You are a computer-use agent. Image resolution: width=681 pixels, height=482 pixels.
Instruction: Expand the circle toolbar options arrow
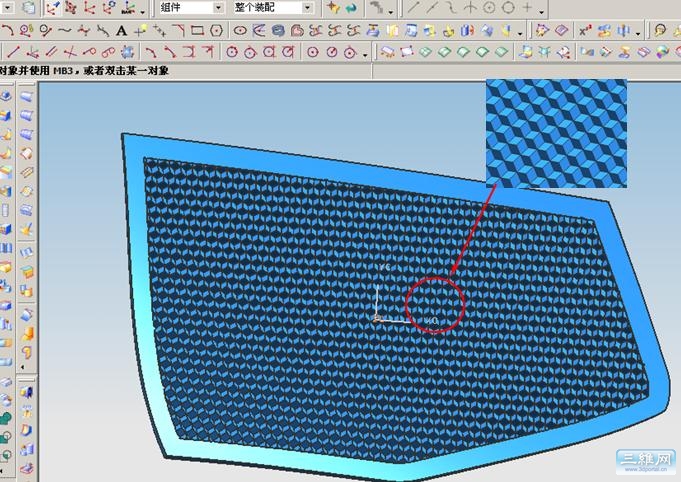tap(365, 55)
